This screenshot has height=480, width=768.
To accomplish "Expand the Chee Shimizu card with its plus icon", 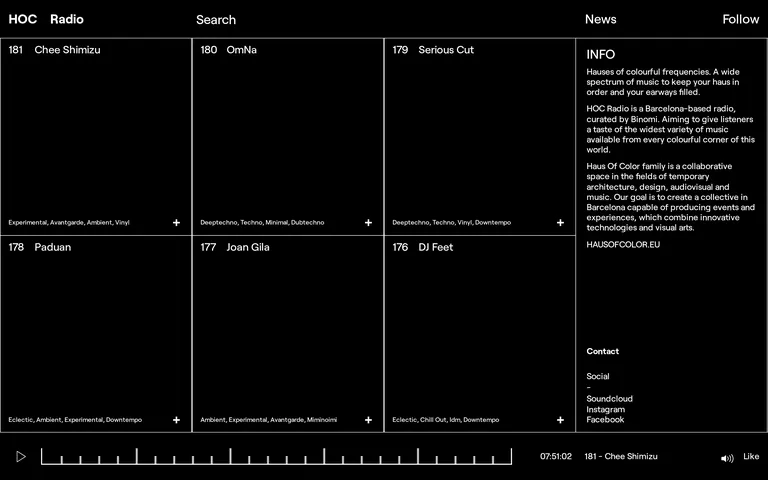I will (176, 223).
